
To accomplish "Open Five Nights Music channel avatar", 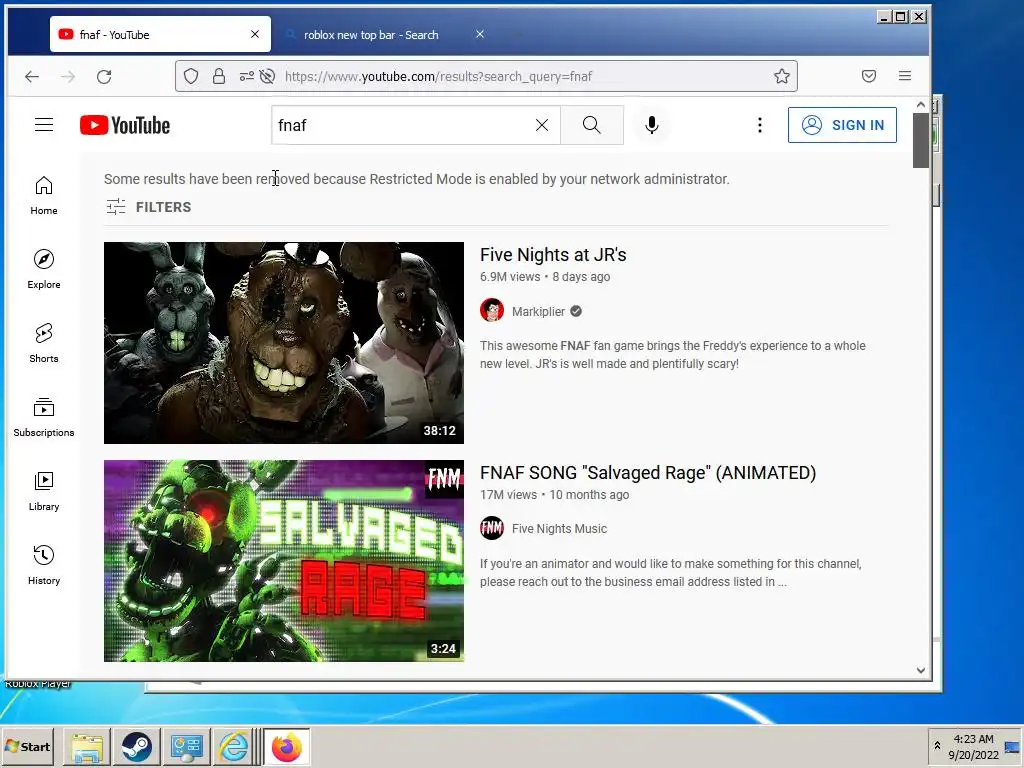I will click(492, 528).
